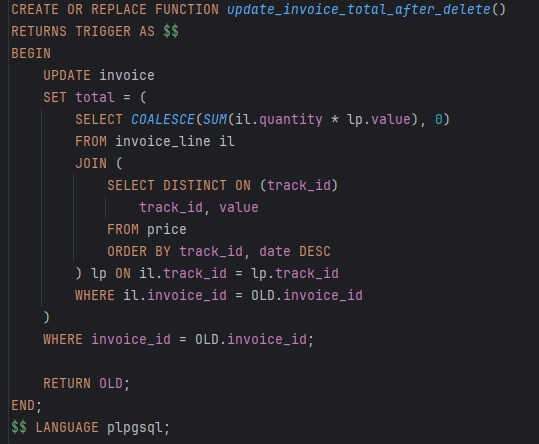539x444 pixels.
Task: Click the price table name
Action: [167, 229]
